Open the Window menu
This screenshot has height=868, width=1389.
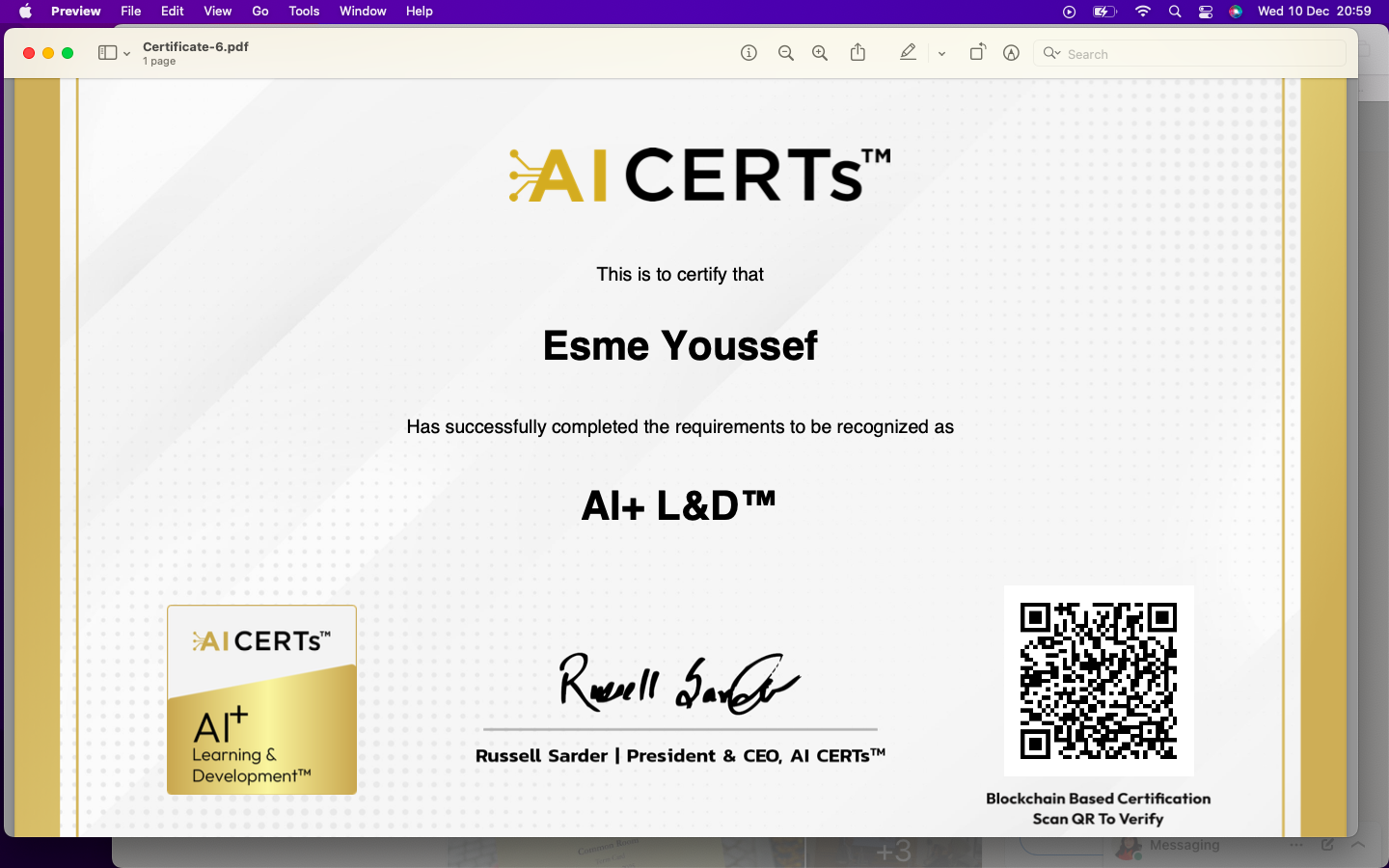click(x=363, y=12)
